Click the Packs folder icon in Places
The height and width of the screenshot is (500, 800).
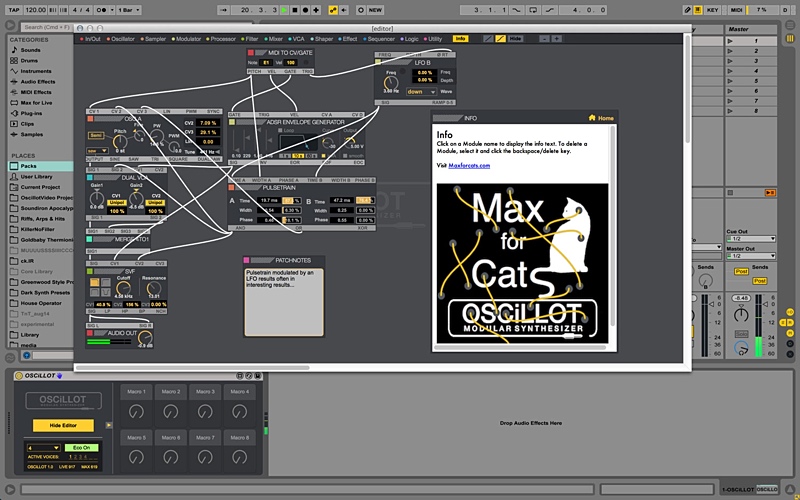14,166
